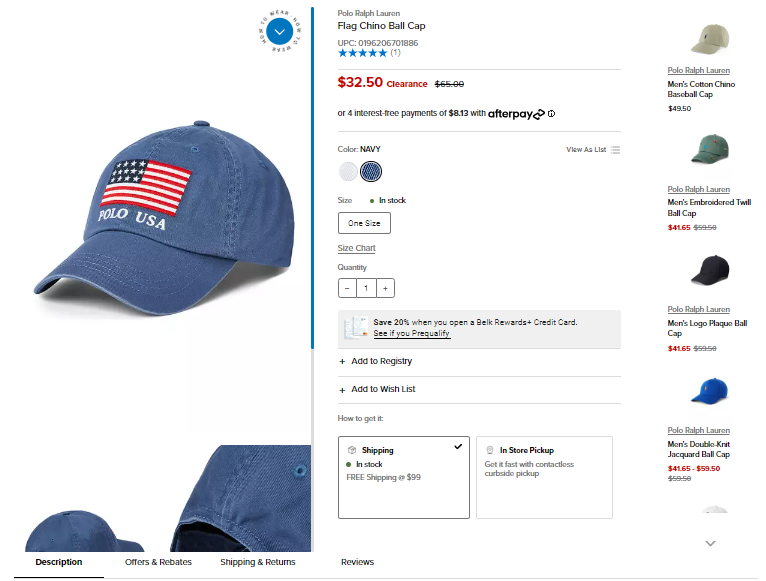Expand more recommended products with the down chevron
This screenshot has height=581, width=766.
710,543
